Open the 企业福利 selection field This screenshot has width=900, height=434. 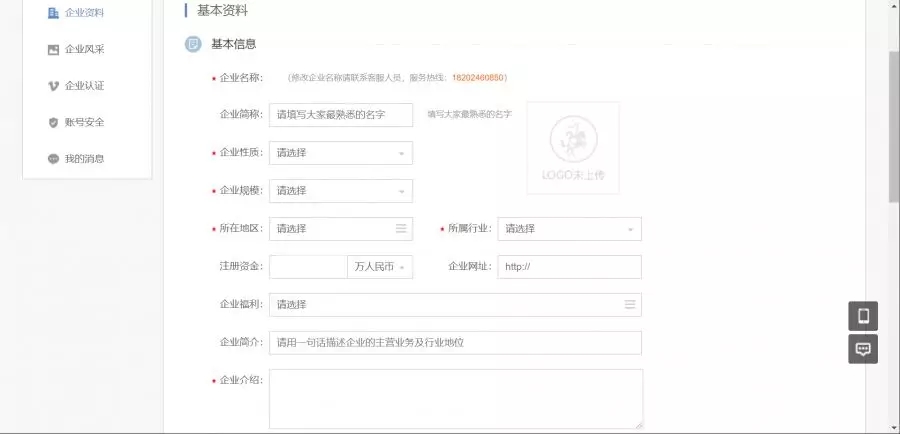click(x=454, y=305)
